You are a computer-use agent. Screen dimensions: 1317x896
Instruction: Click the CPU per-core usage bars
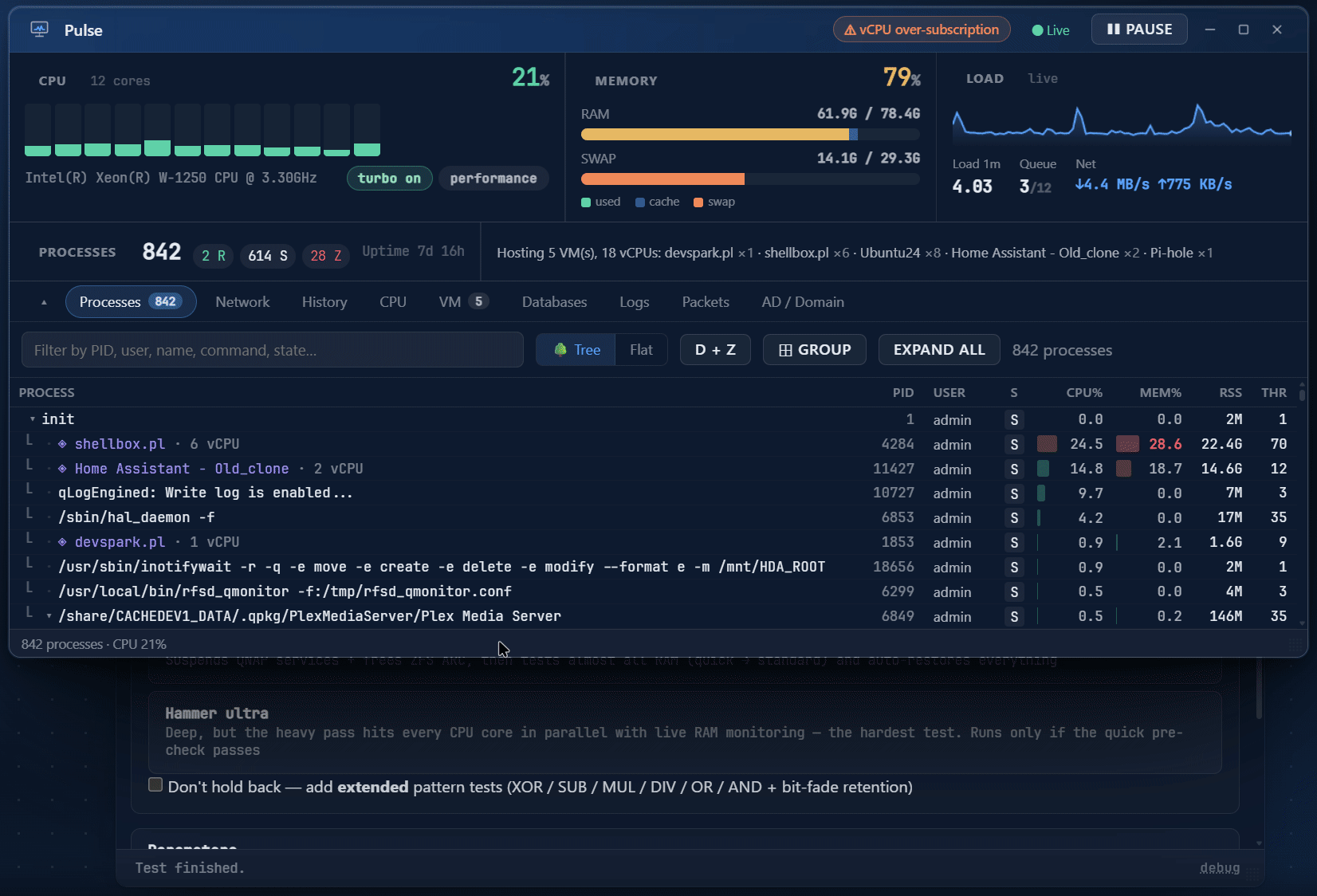[202, 129]
